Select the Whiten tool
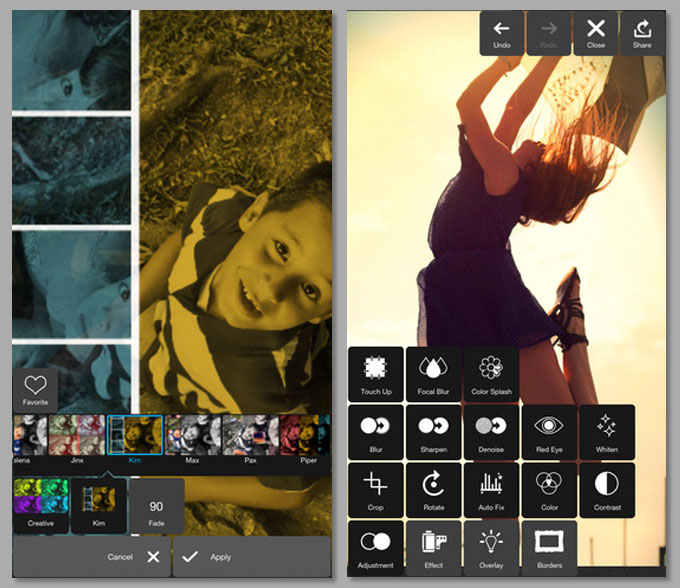Viewport: 680px width, 588px height. click(x=606, y=432)
